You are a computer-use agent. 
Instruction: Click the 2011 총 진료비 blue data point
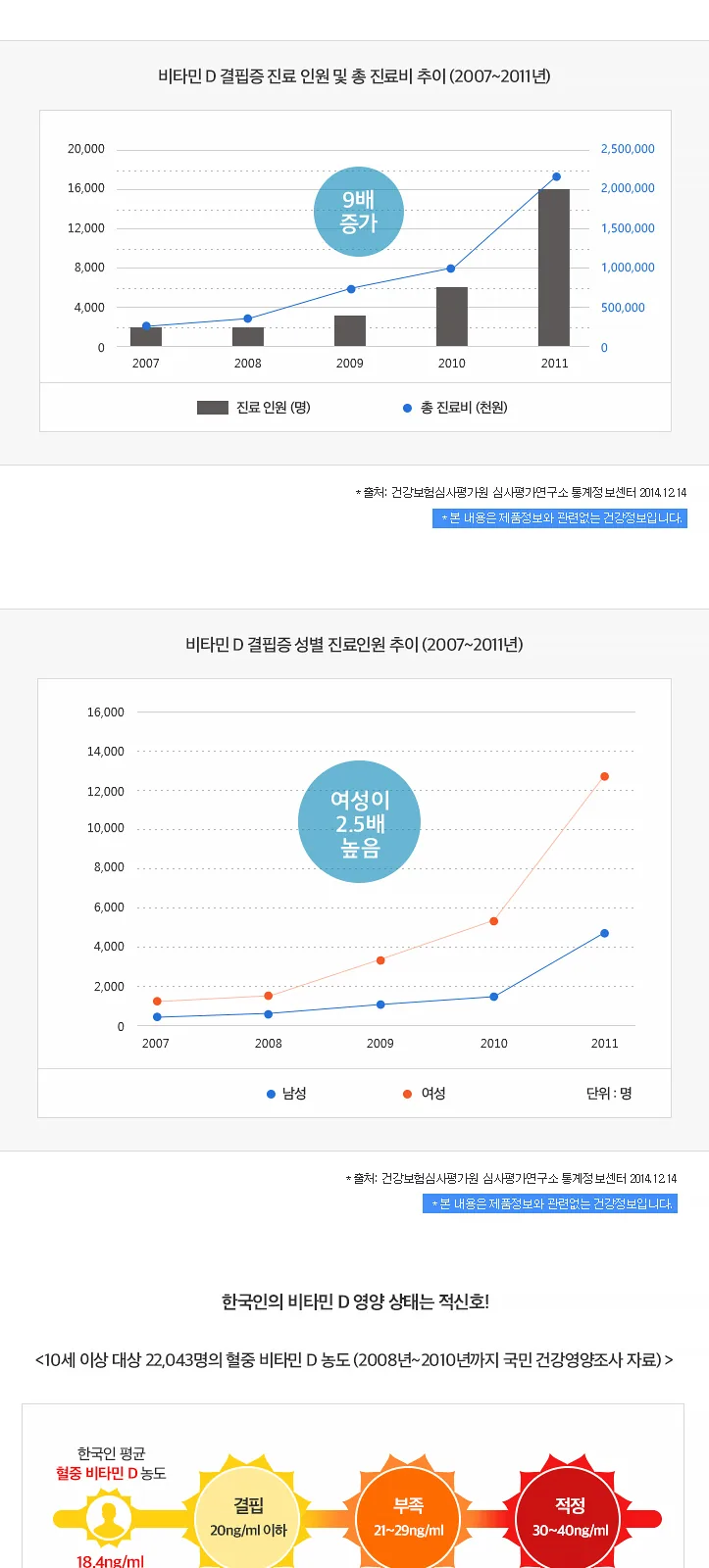point(556,176)
